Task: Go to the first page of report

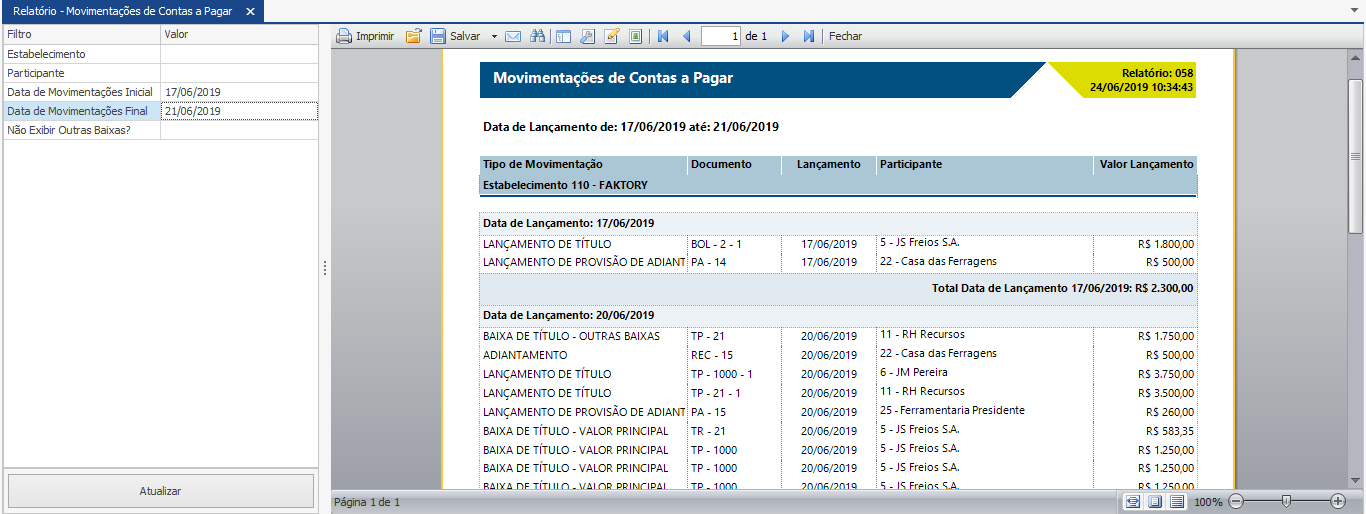Action: 663,36
